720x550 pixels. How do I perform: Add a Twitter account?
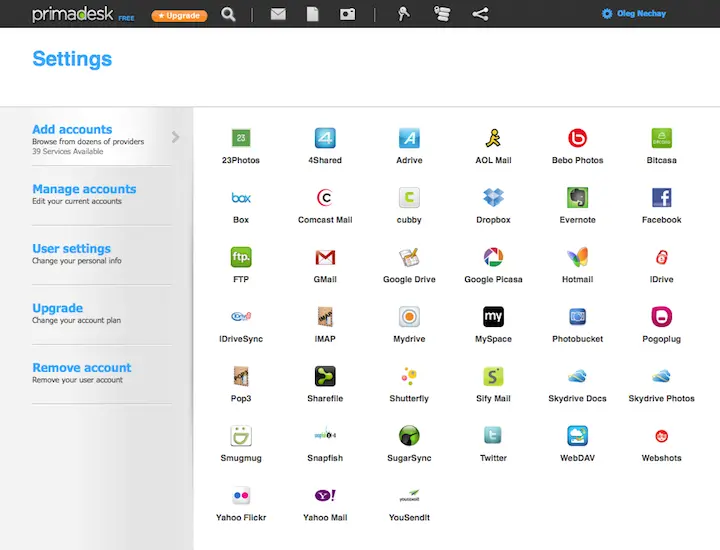pos(493,435)
